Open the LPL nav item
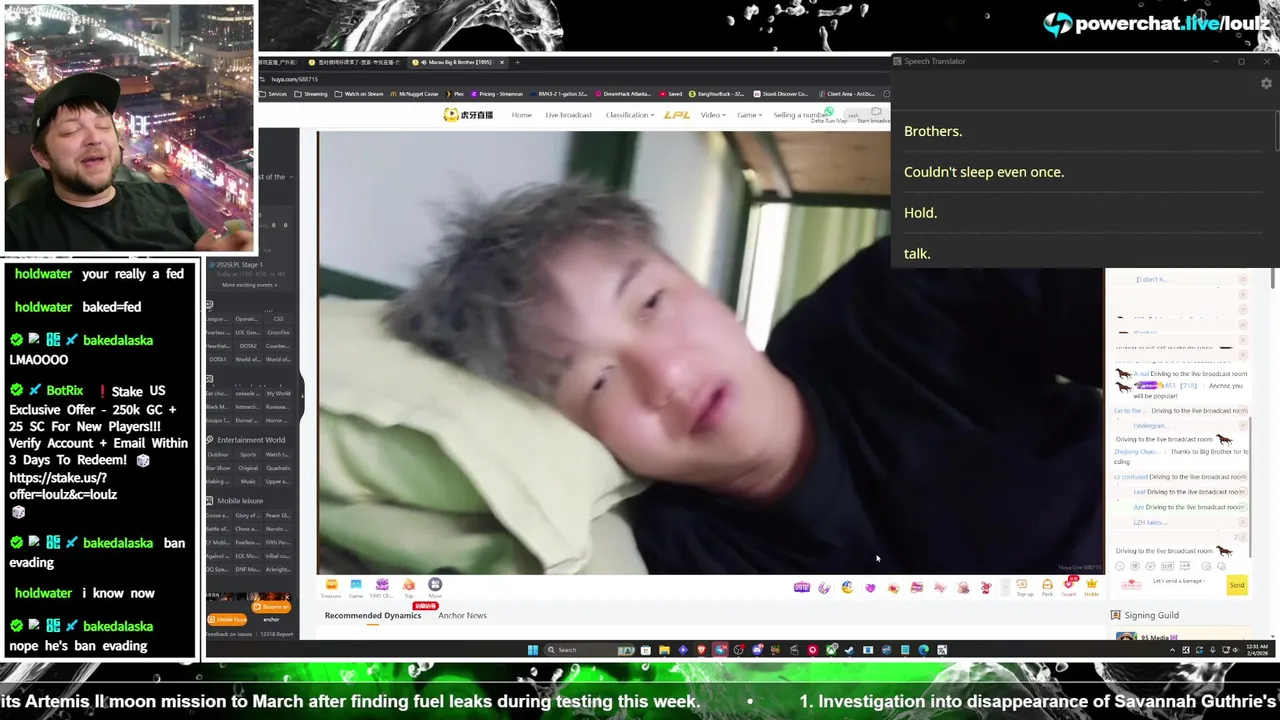Screen dimensions: 1280x720 coord(677,115)
